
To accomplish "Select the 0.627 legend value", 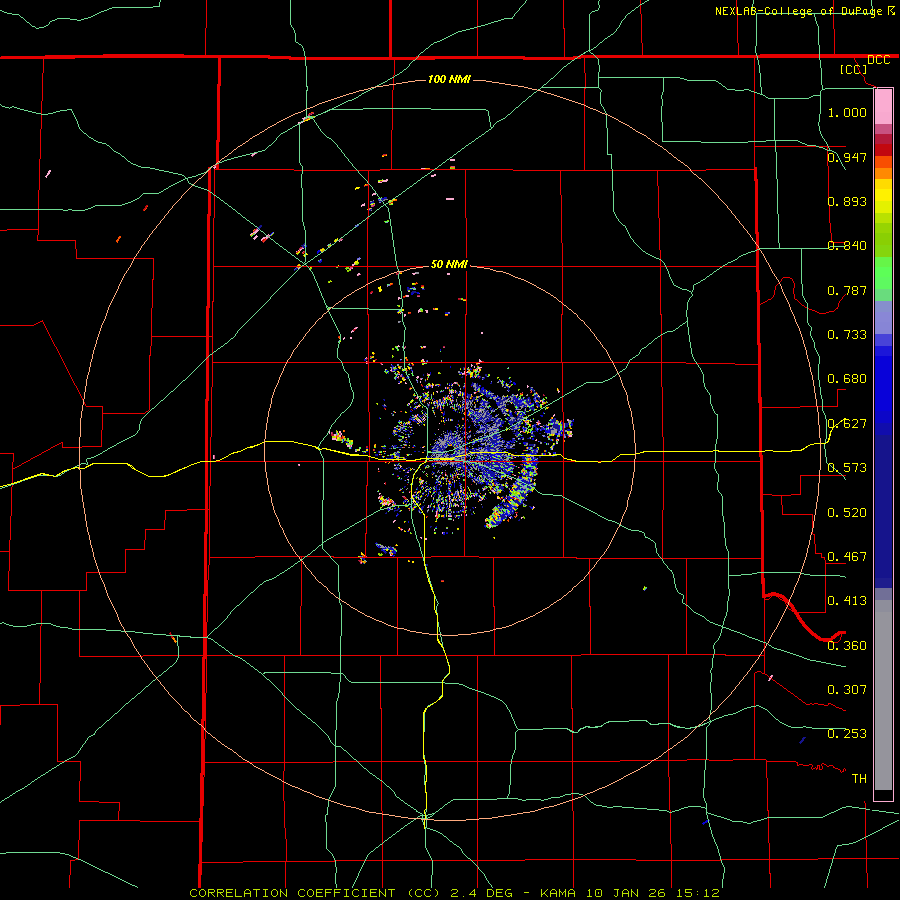I will tap(847, 423).
